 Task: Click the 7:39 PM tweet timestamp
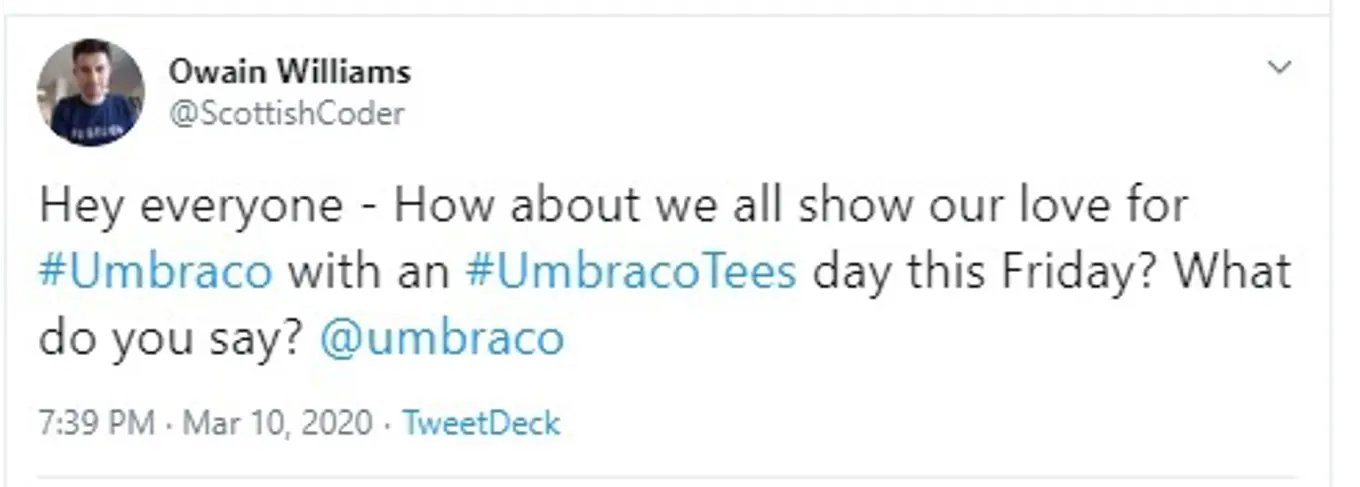[97, 422]
